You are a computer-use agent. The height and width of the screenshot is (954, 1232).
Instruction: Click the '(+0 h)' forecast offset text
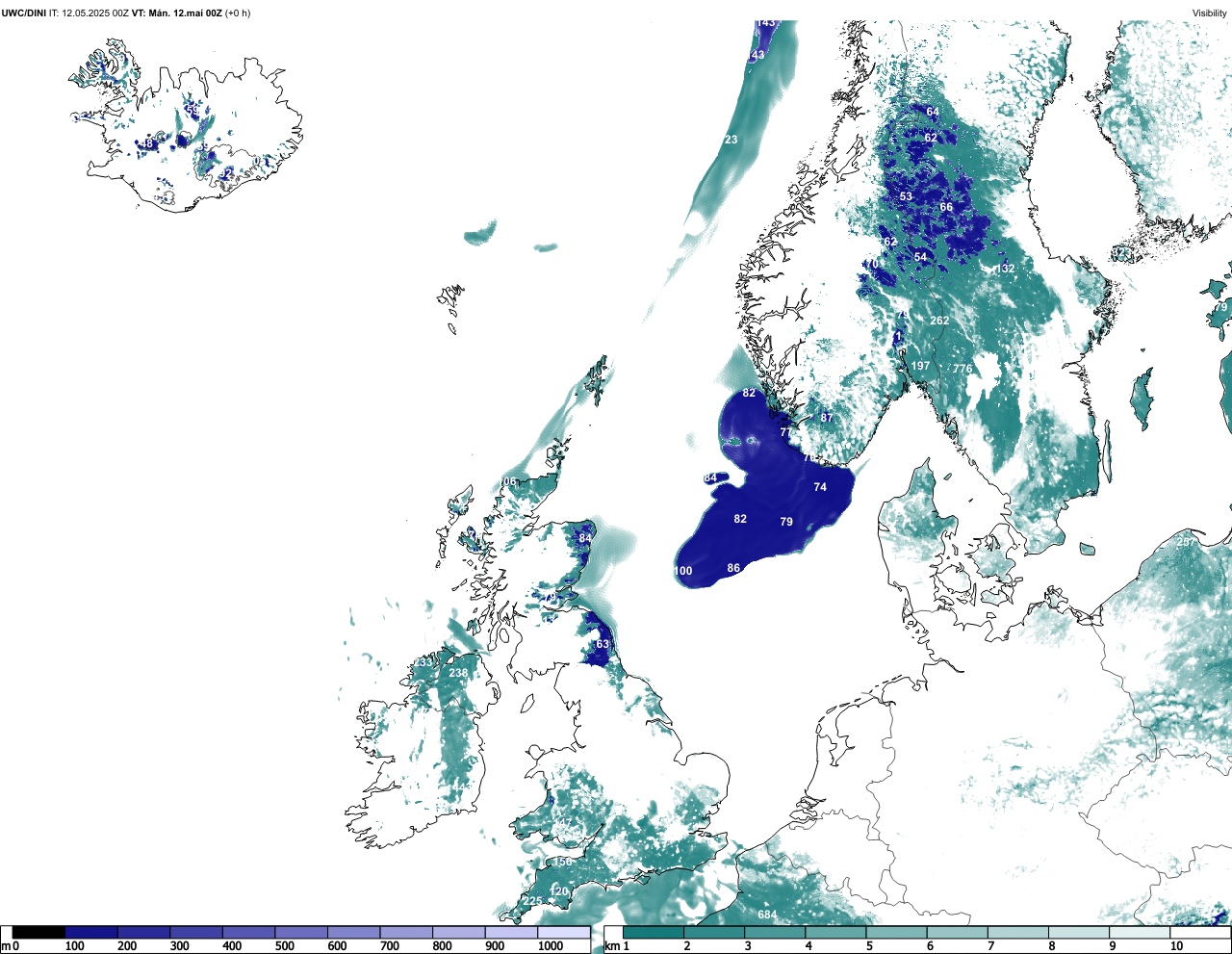click(x=238, y=13)
